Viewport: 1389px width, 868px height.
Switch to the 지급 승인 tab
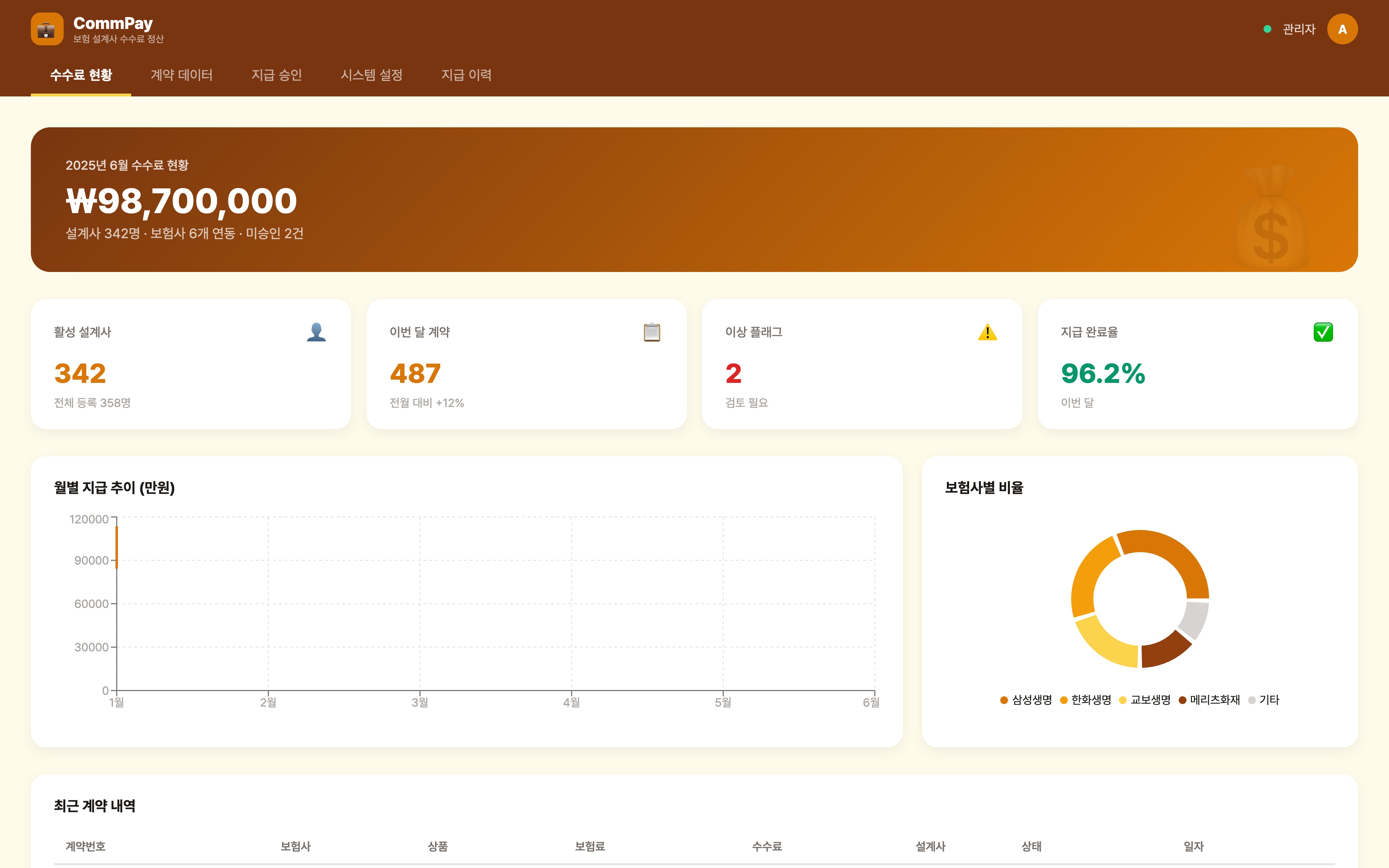277,75
